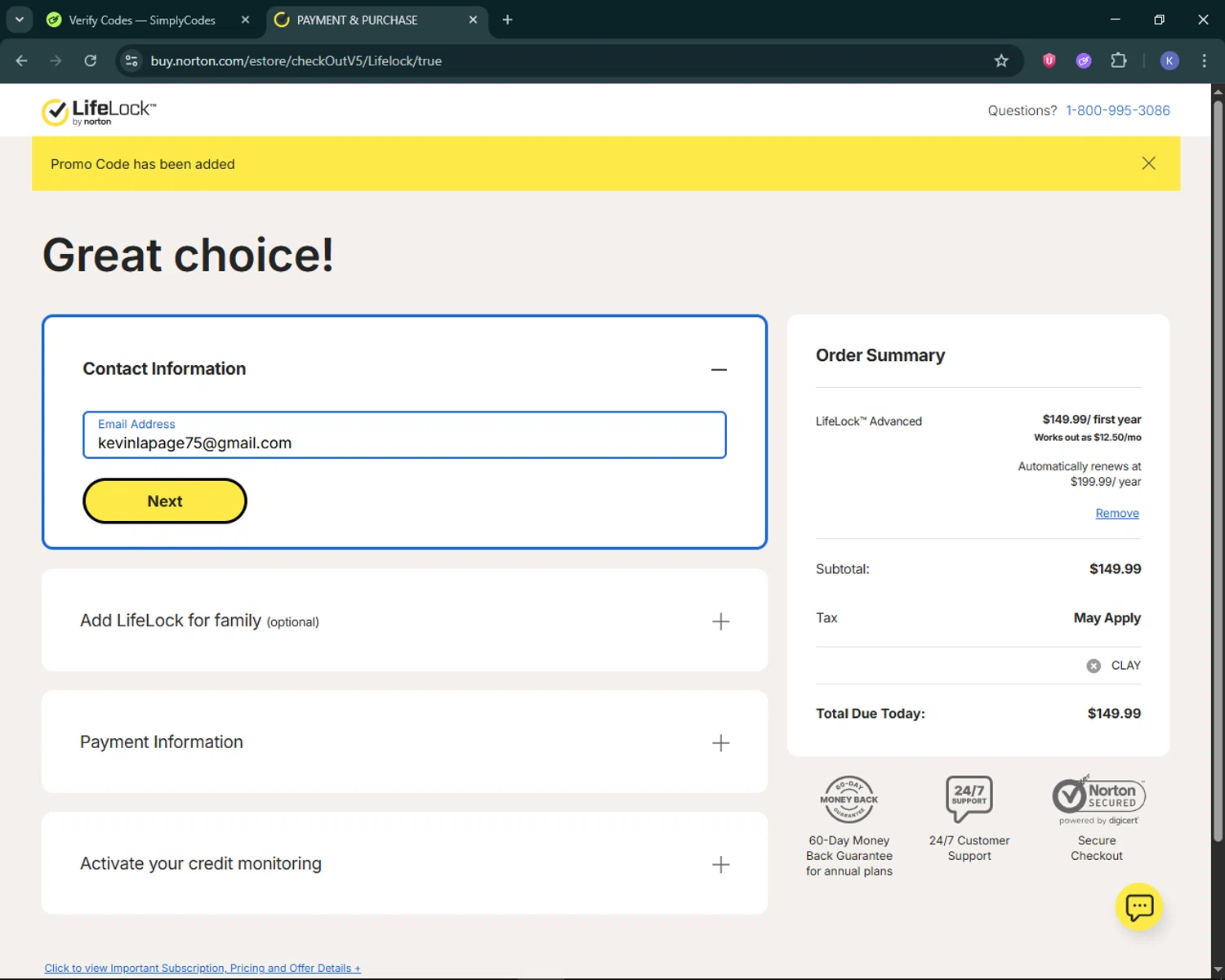Open the red shield extension
Image resolution: width=1225 pixels, height=980 pixels.
pyautogui.click(x=1049, y=60)
